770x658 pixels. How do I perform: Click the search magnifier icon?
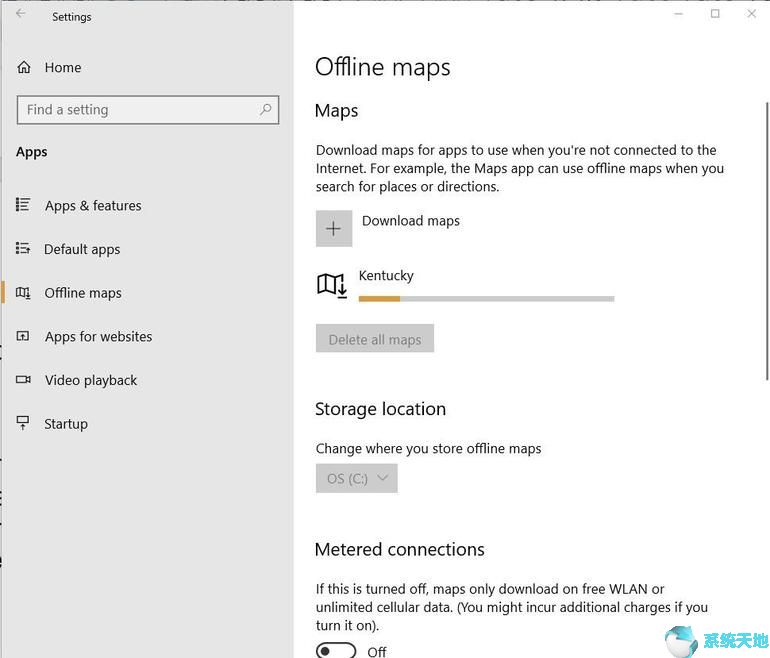pos(266,109)
